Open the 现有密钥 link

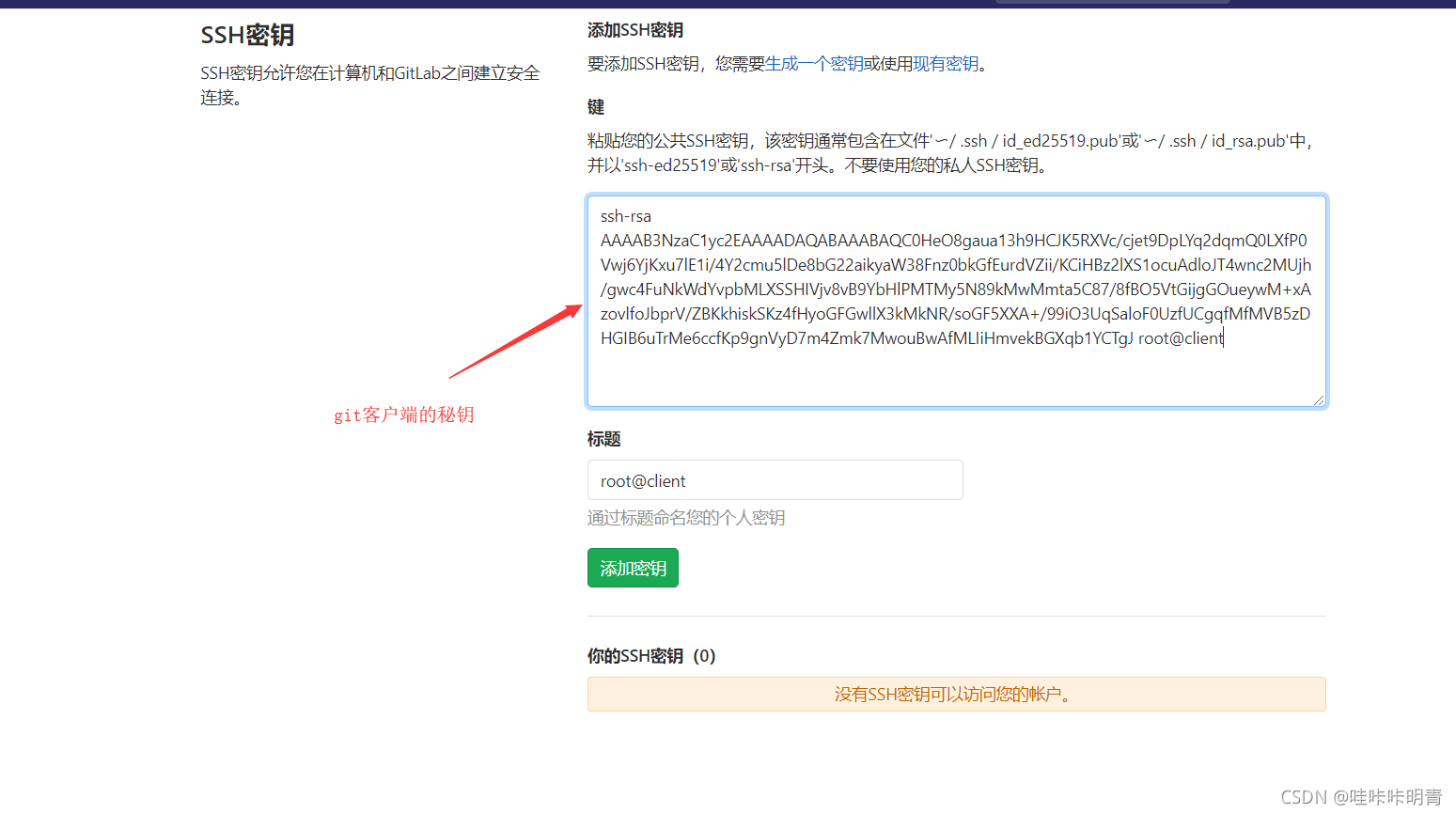click(x=946, y=64)
